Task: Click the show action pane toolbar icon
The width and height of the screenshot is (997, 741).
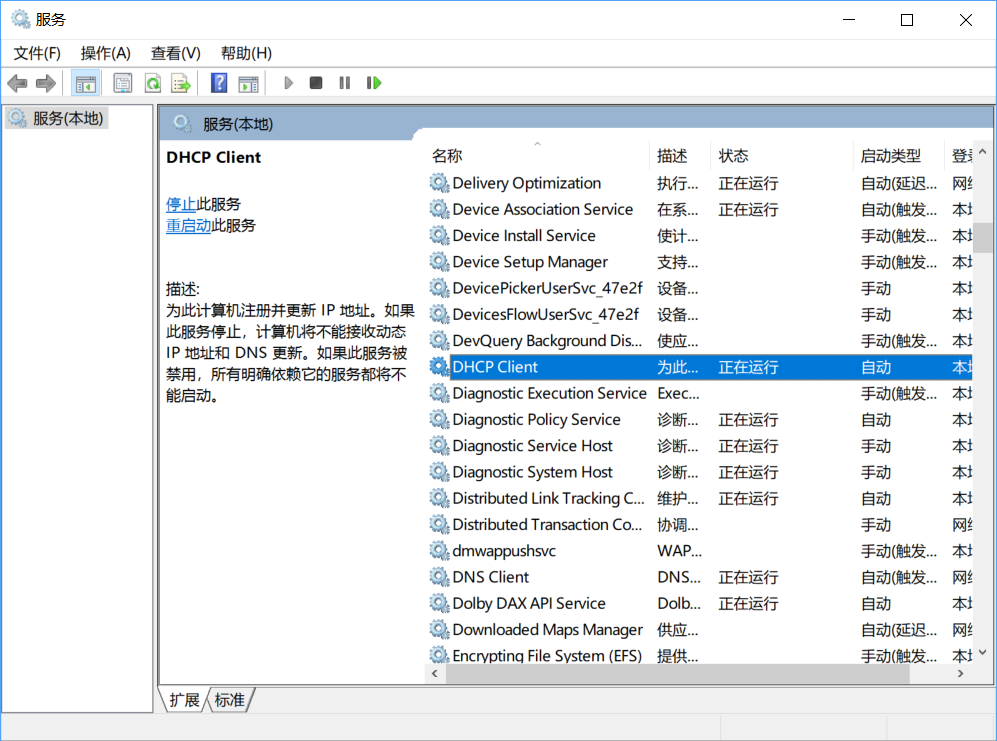Action: (248, 82)
